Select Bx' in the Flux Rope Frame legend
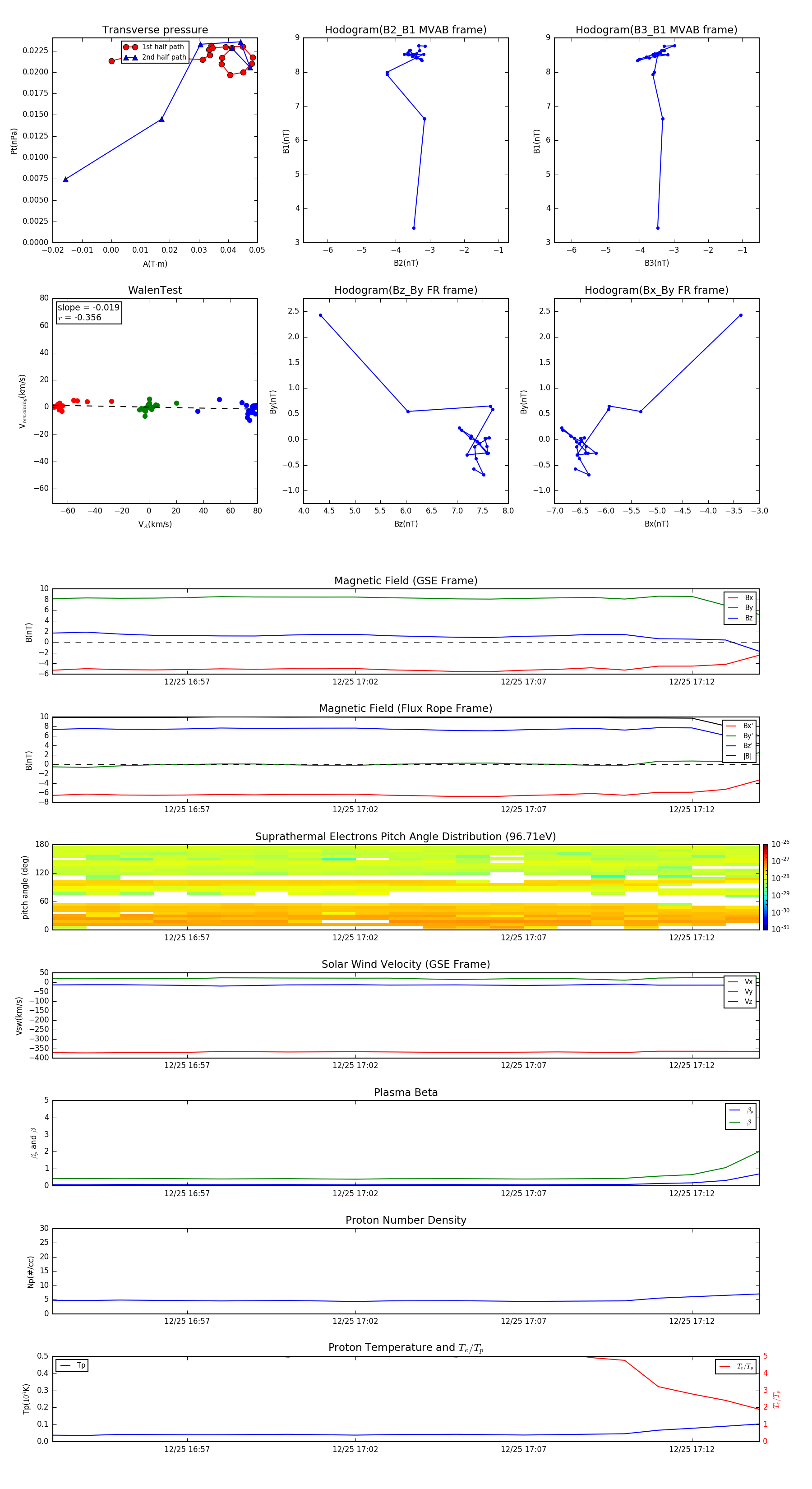Viewport: 812px width, 1489px height. [x=740, y=726]
